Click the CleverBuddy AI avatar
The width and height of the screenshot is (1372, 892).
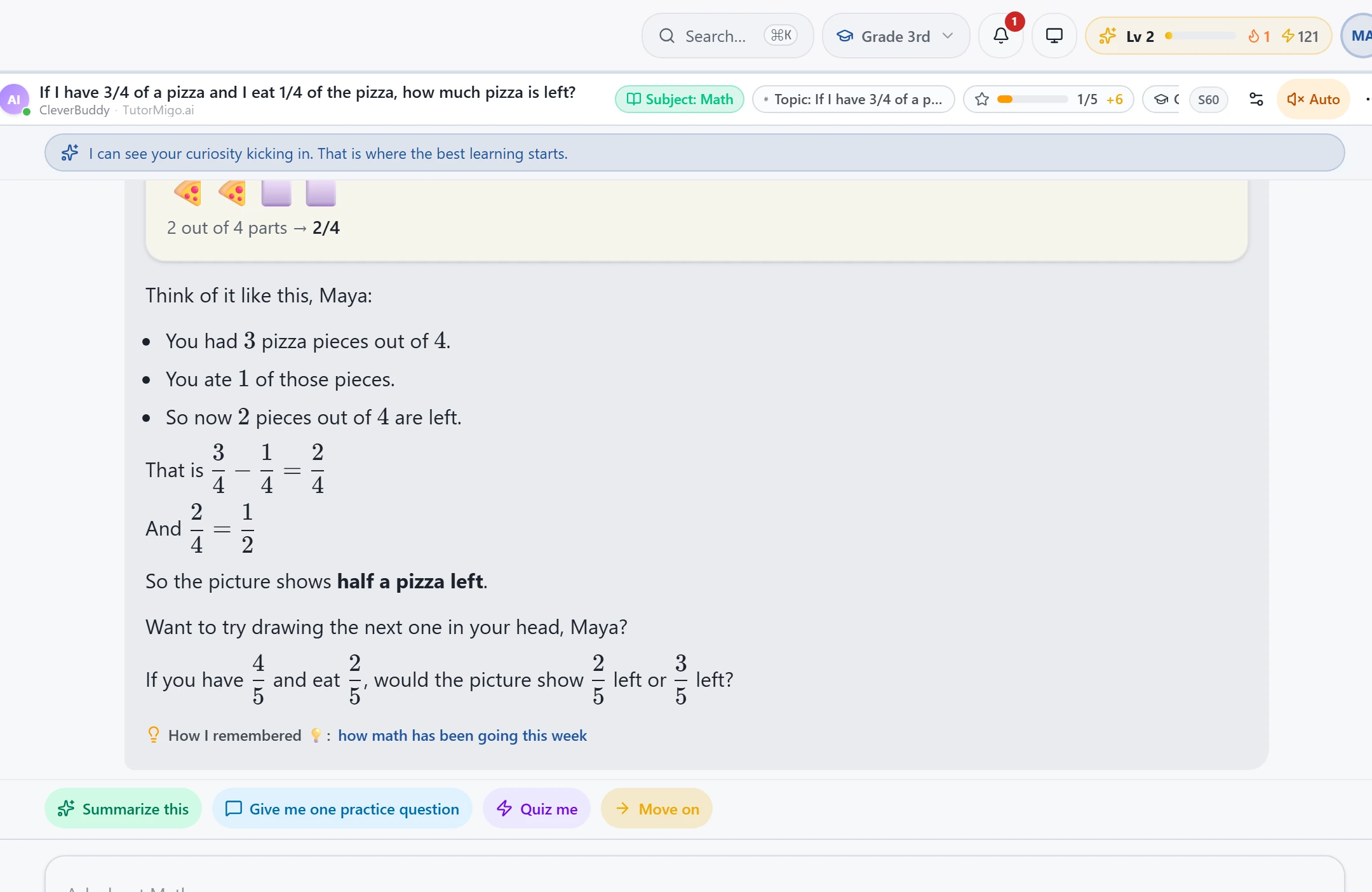click(14, 99)
